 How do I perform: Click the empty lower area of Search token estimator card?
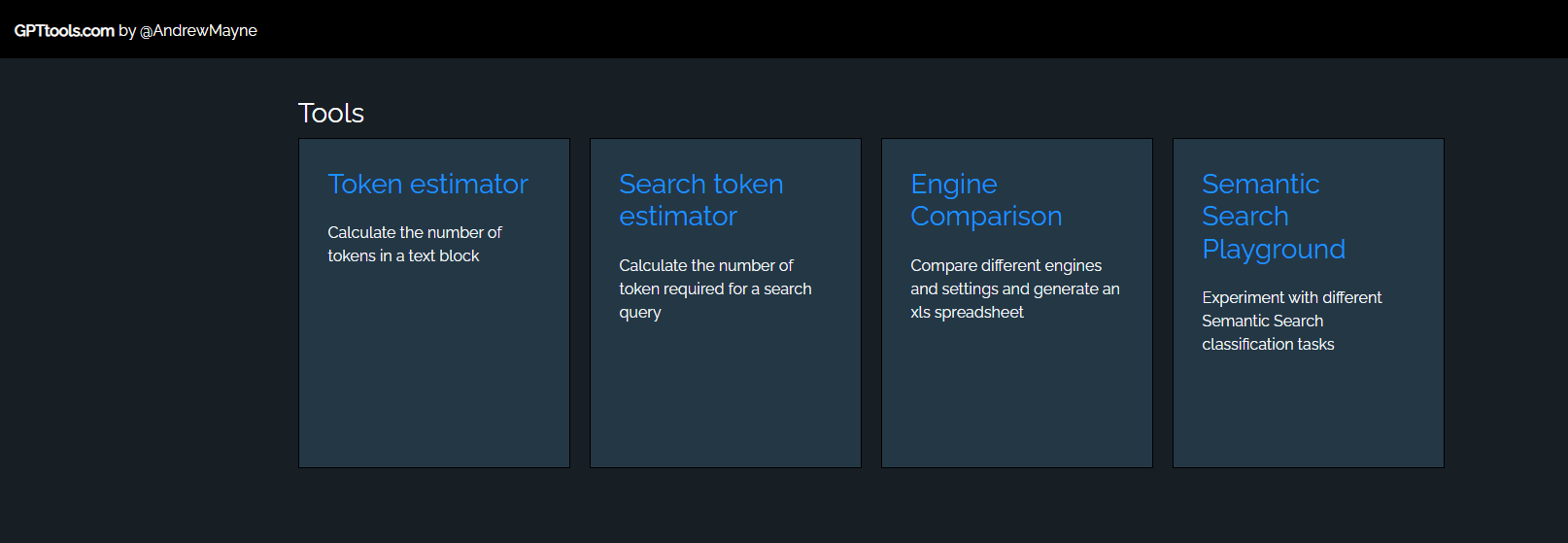pyautogui.click(x=725, y=408)
